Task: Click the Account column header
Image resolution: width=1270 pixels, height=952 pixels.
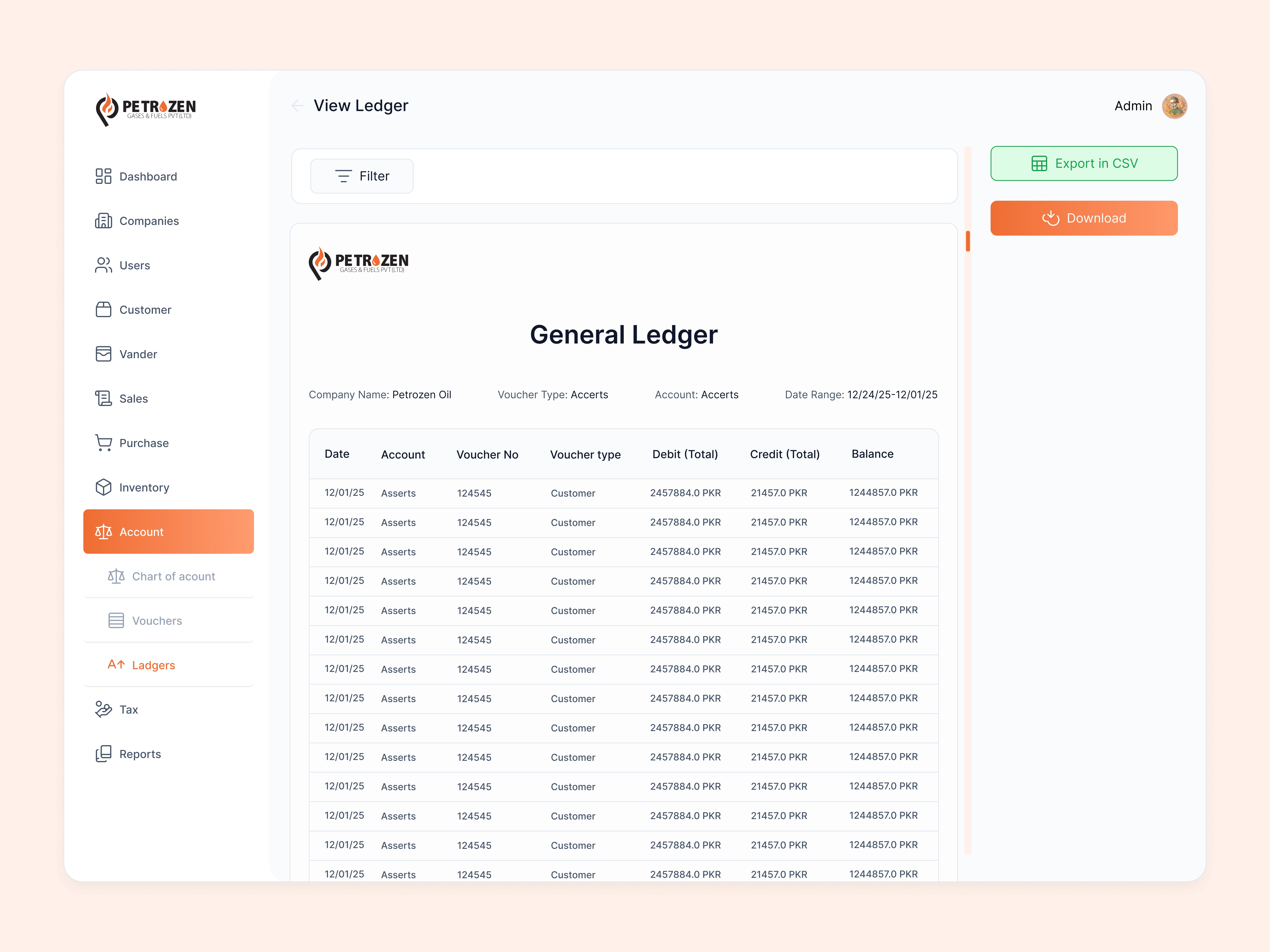Action: pos(403,455)
